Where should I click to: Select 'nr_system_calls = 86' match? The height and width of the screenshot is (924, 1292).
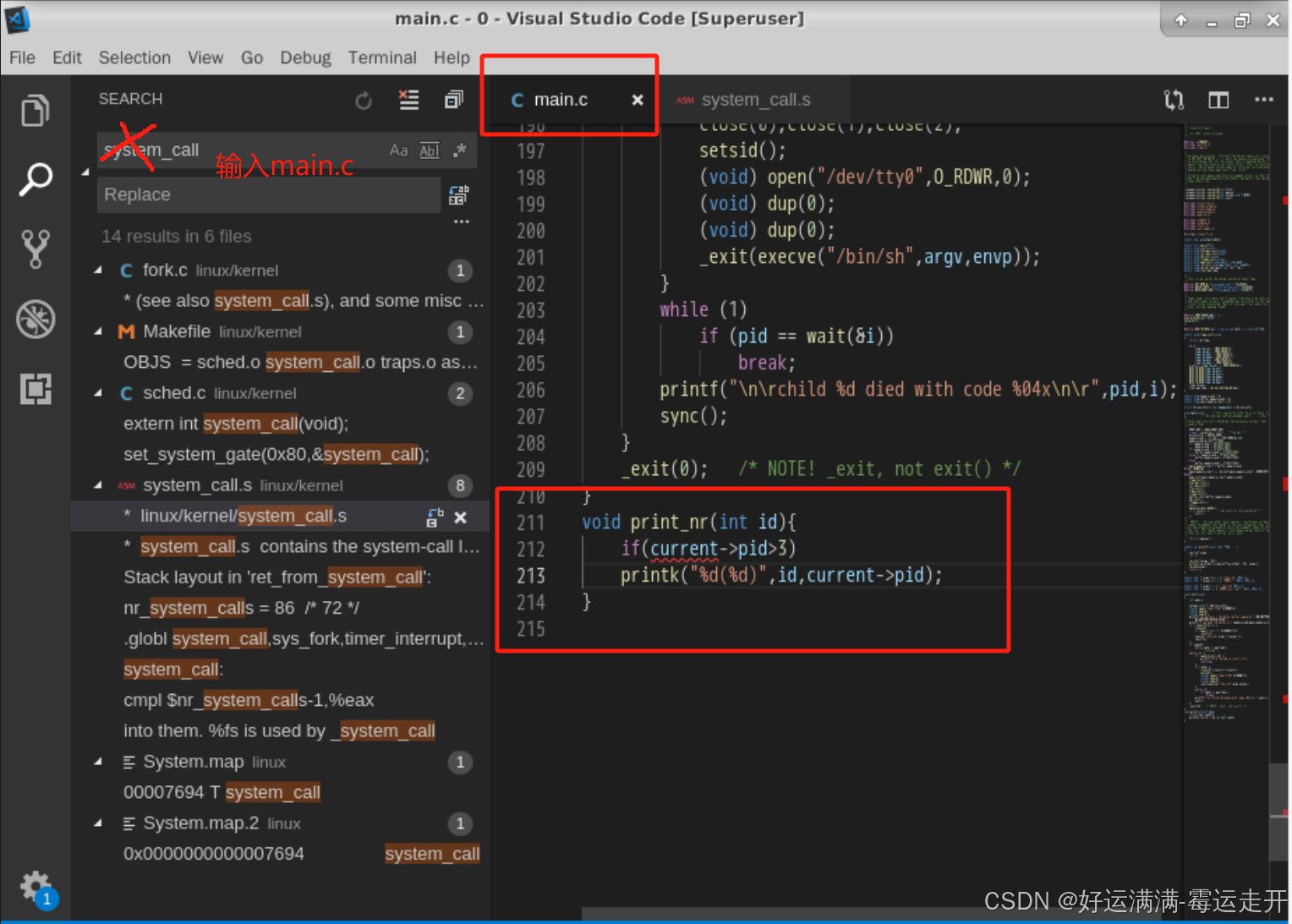pyautogui.click(x=242, y=608)
